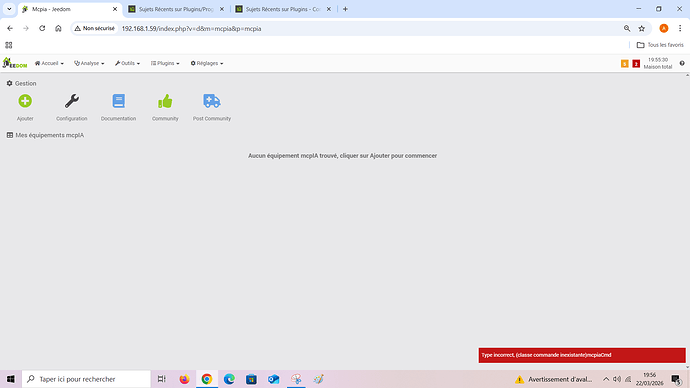Screen dimensions: 690x388
Task: Click the Jeedom logo
Action: click(15, 63)
